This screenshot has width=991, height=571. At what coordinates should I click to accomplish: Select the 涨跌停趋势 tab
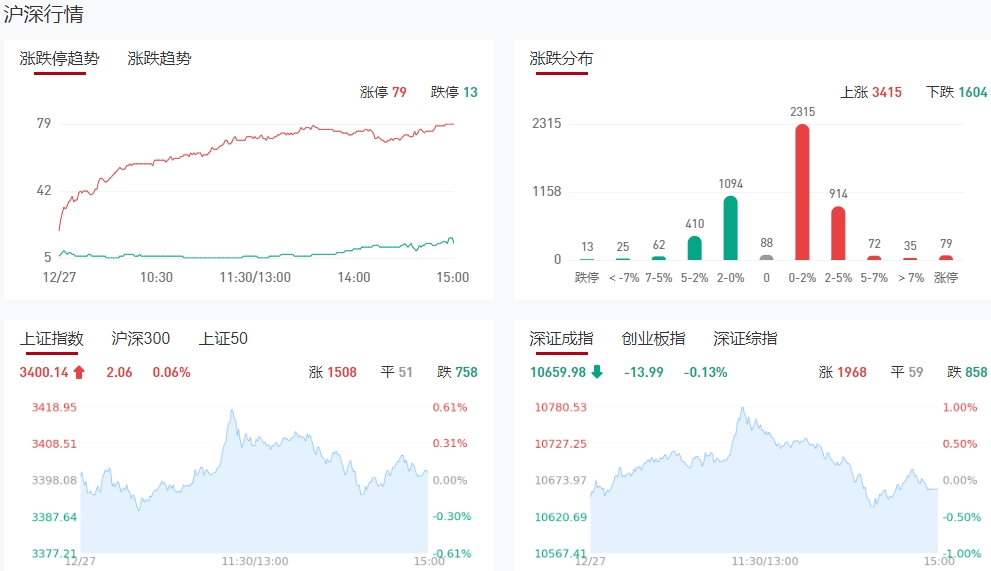60,58
